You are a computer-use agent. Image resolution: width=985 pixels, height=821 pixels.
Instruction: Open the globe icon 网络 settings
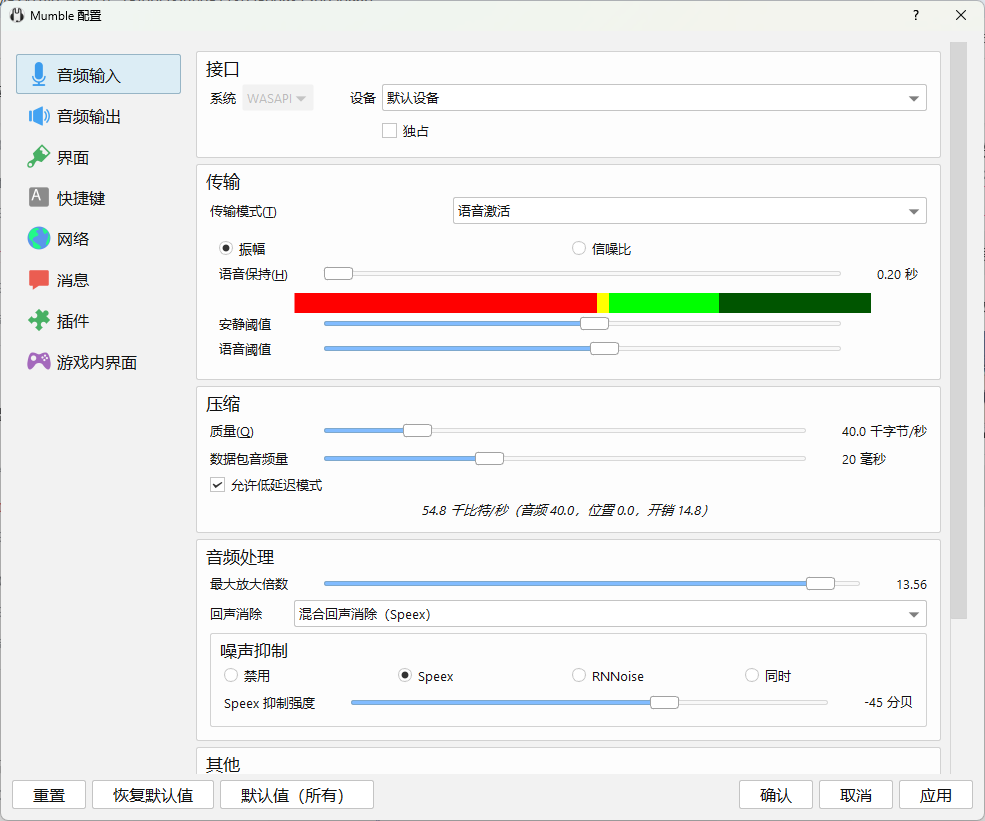click(39, 239)
